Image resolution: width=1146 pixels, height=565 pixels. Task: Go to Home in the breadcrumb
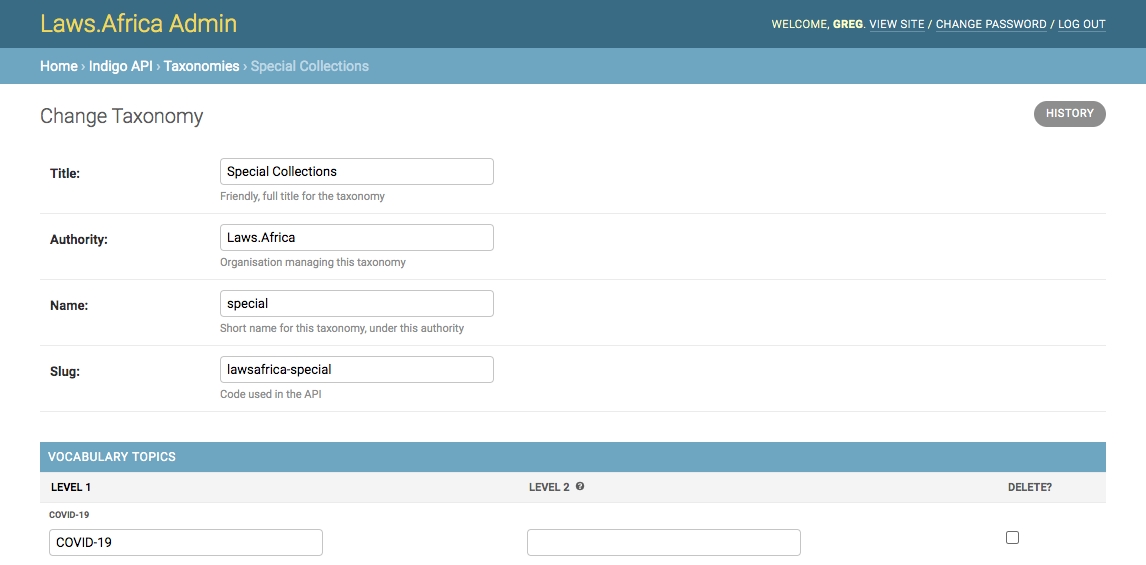click(58, 66)
